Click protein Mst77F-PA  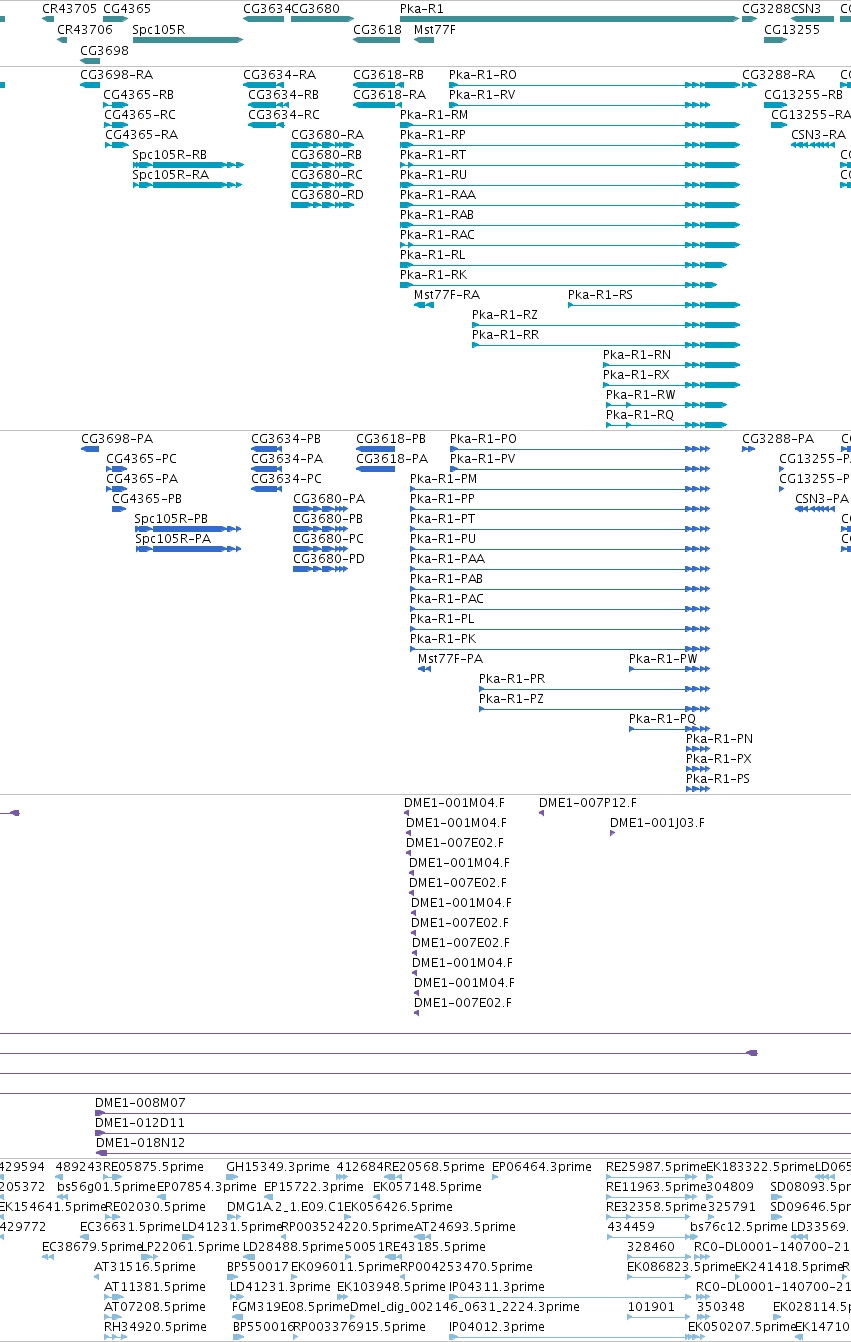pyautogui.click(x=450, y=659)
